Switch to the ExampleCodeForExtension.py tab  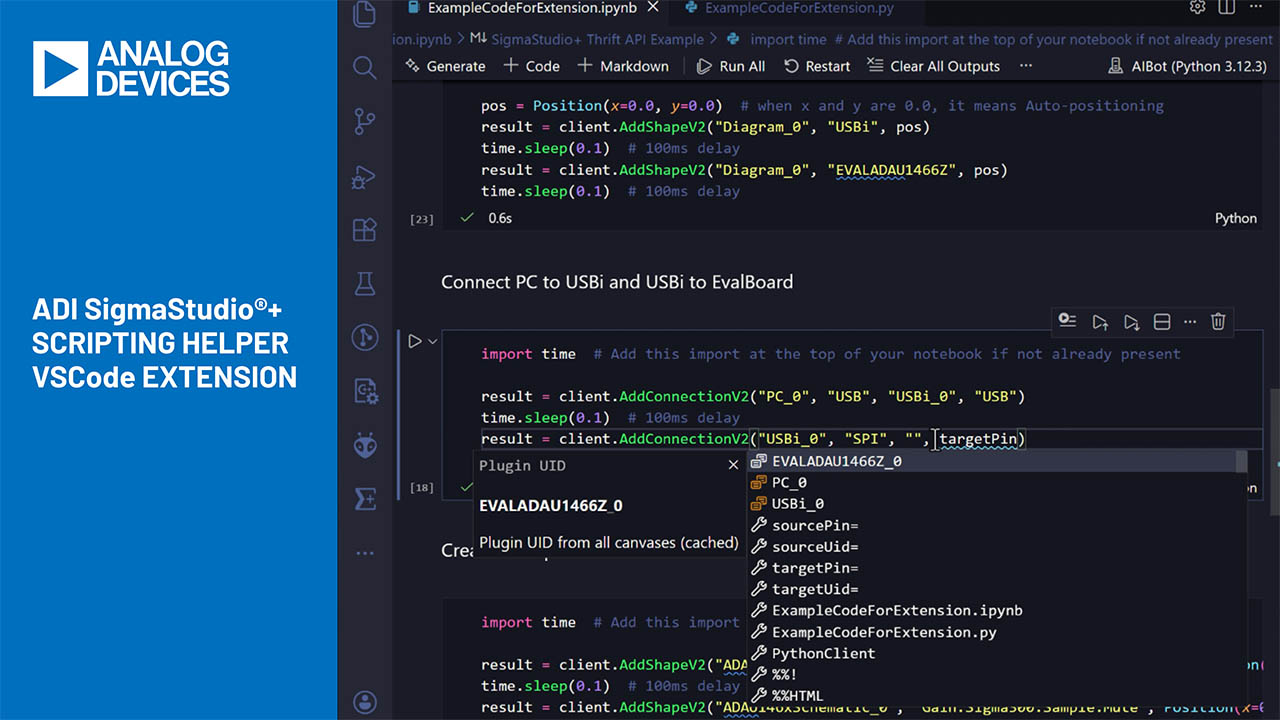coord(790,9)
